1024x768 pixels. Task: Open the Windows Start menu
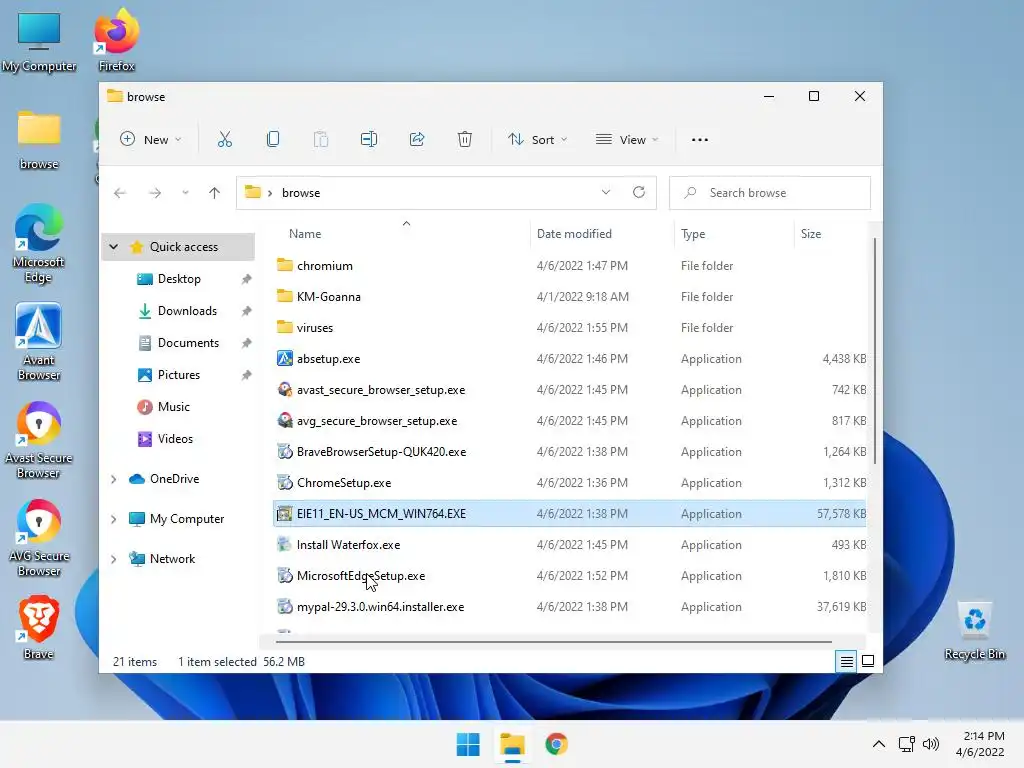point(468,744)
